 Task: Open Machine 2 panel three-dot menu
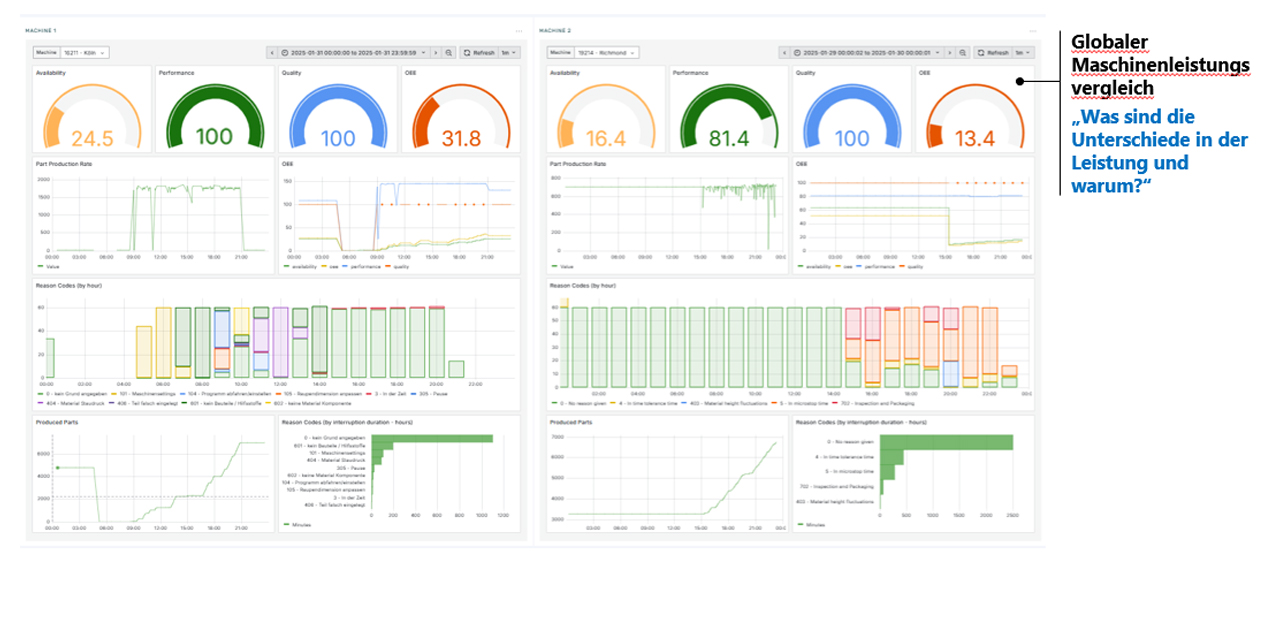pos(1031,31)
